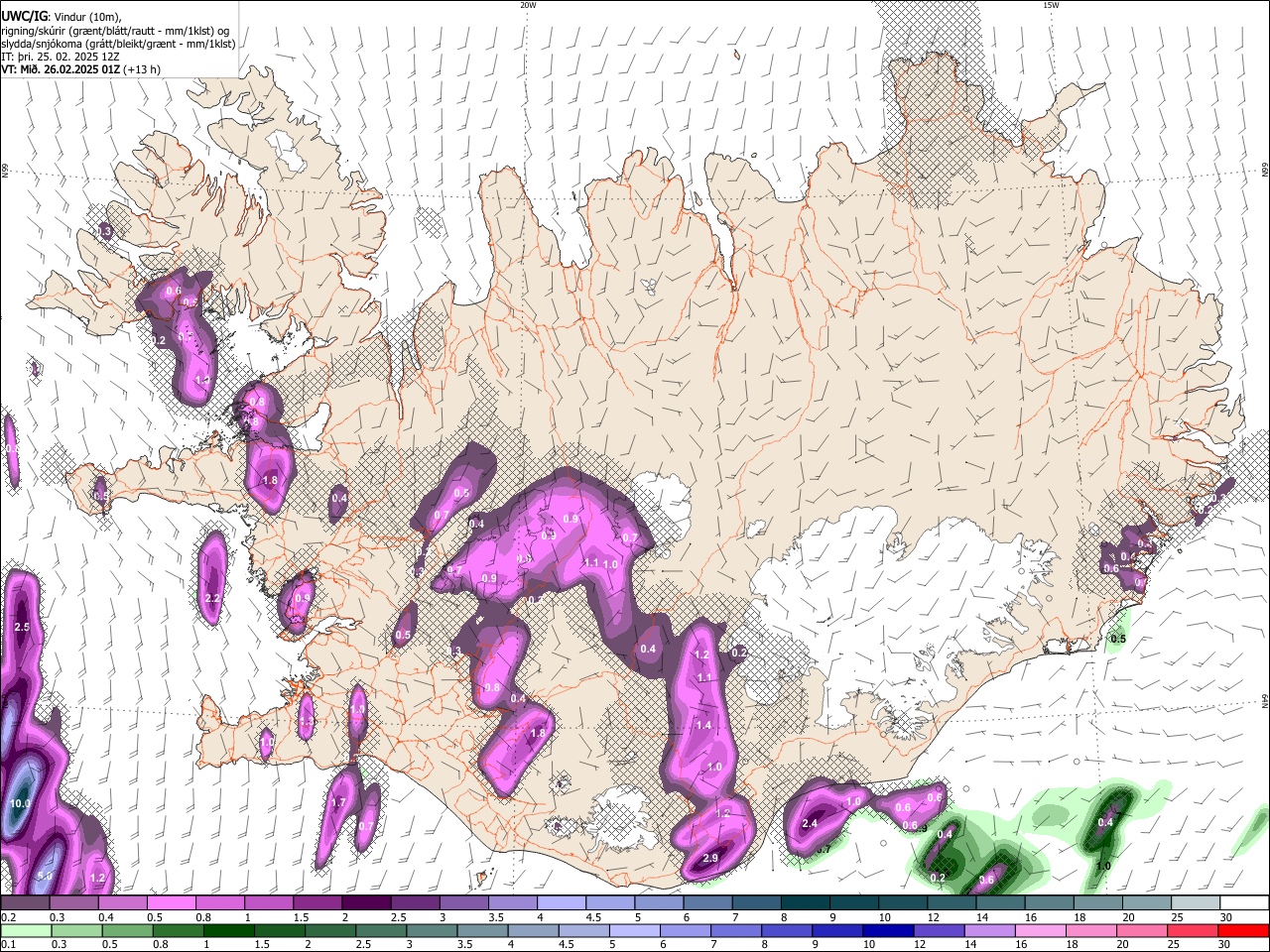Click the grey-purple 0.2–0.3 snow legend swatch
This screenshot has height=952, width=1270.
(25, 902)
